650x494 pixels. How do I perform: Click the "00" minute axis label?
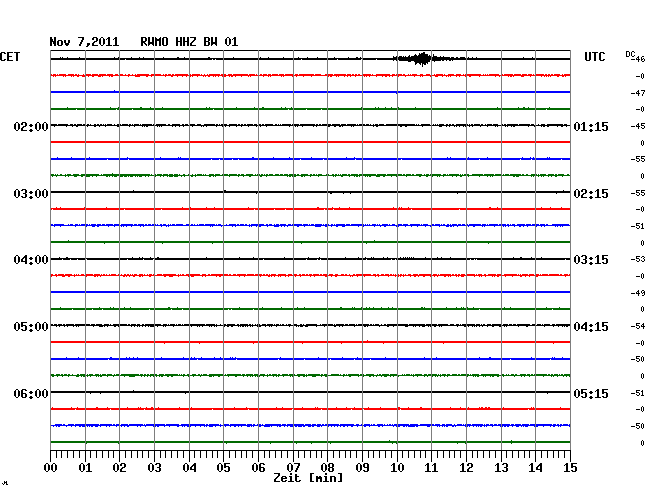point(51,467)
